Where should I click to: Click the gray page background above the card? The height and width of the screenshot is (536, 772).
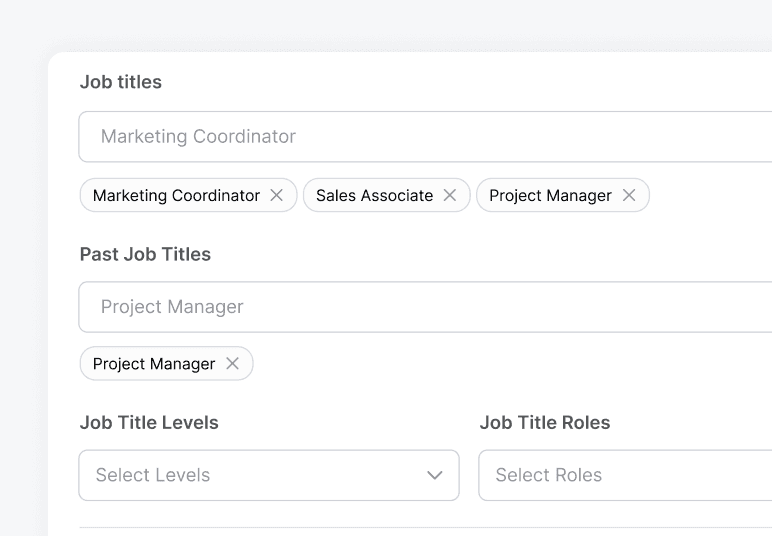click(400, 25)
